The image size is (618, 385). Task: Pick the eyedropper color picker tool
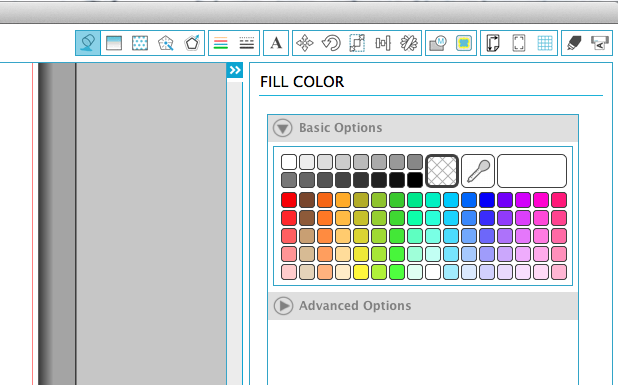click(478, 171)
